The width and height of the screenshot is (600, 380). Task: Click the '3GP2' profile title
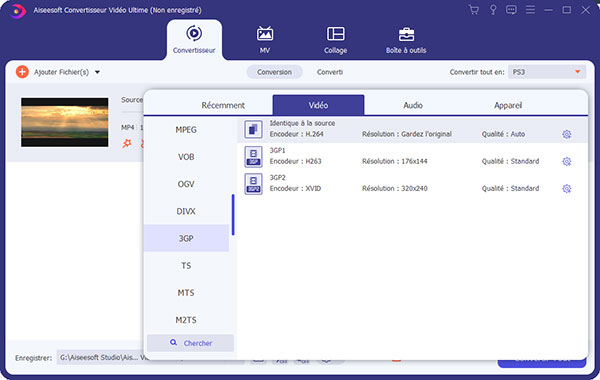click(x=277, y=178)
